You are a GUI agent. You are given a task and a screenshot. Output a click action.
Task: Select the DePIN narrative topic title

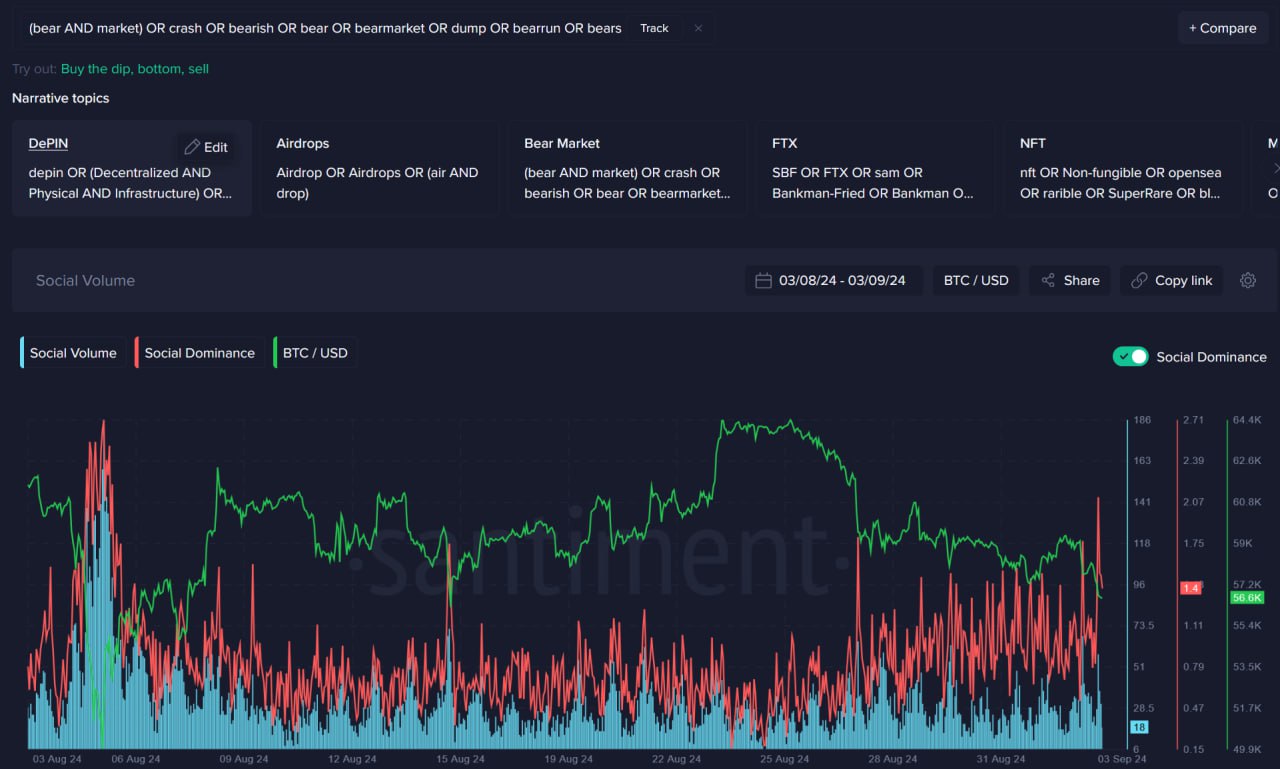[x=48, y=144]
